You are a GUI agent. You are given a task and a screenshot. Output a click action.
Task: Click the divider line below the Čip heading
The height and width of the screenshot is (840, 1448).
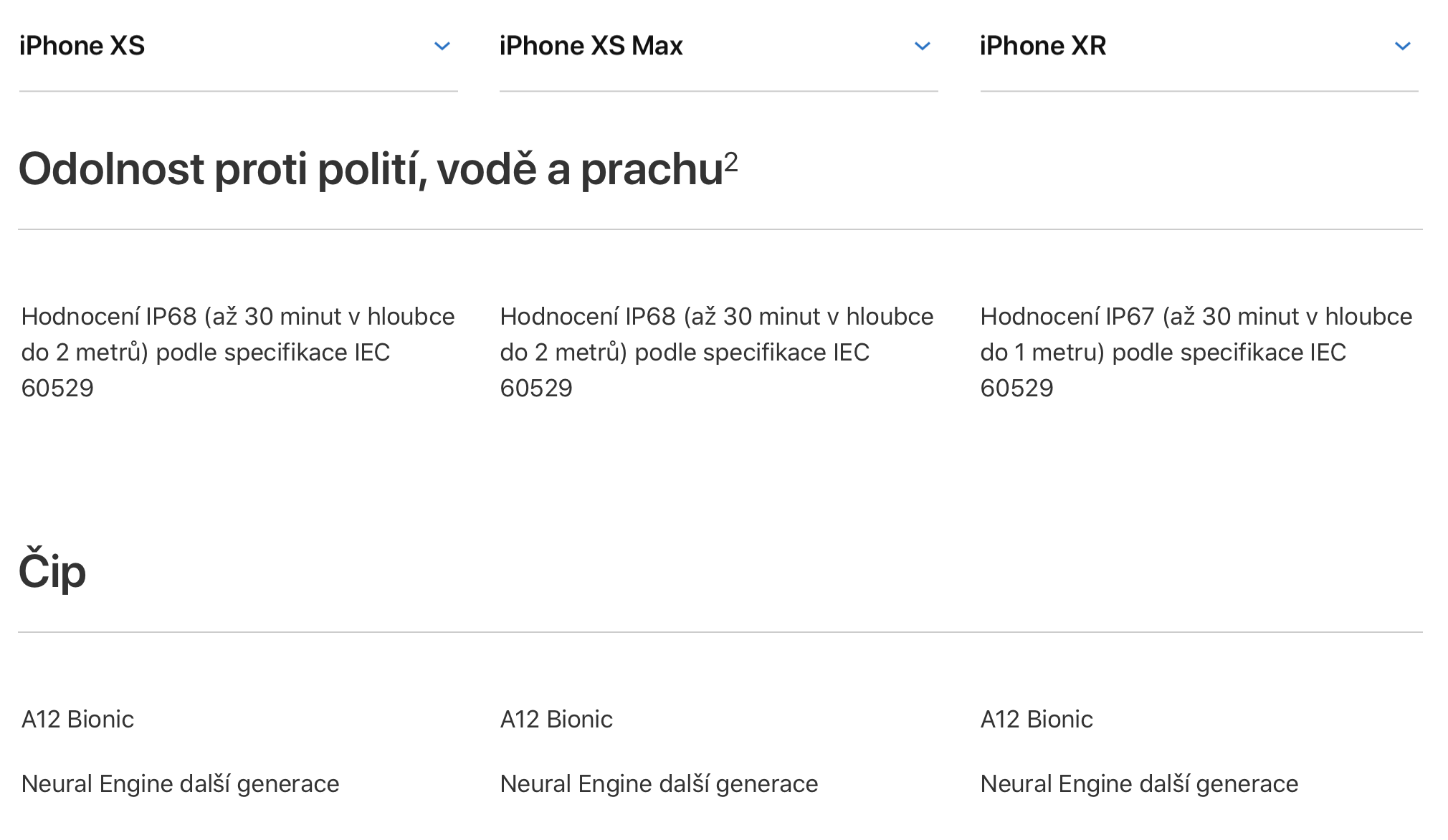pyautogui.click(x=720, y=632)
